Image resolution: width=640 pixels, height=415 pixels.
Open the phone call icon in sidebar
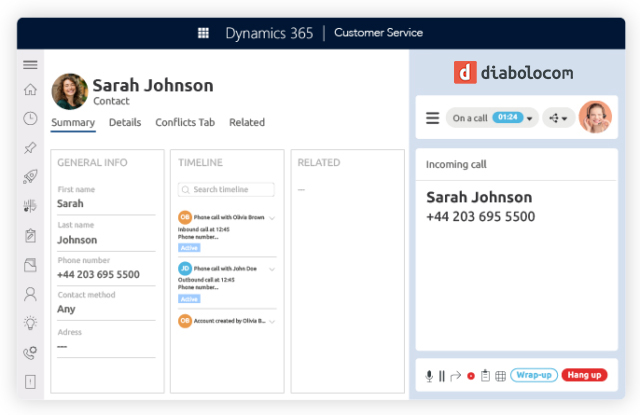click(30, 353)
